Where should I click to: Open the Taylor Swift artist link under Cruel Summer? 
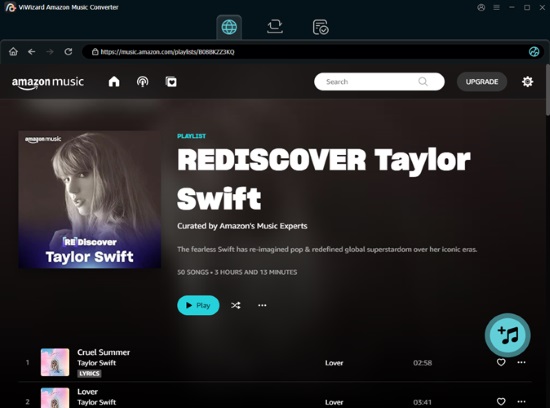(x=96, y=363)
